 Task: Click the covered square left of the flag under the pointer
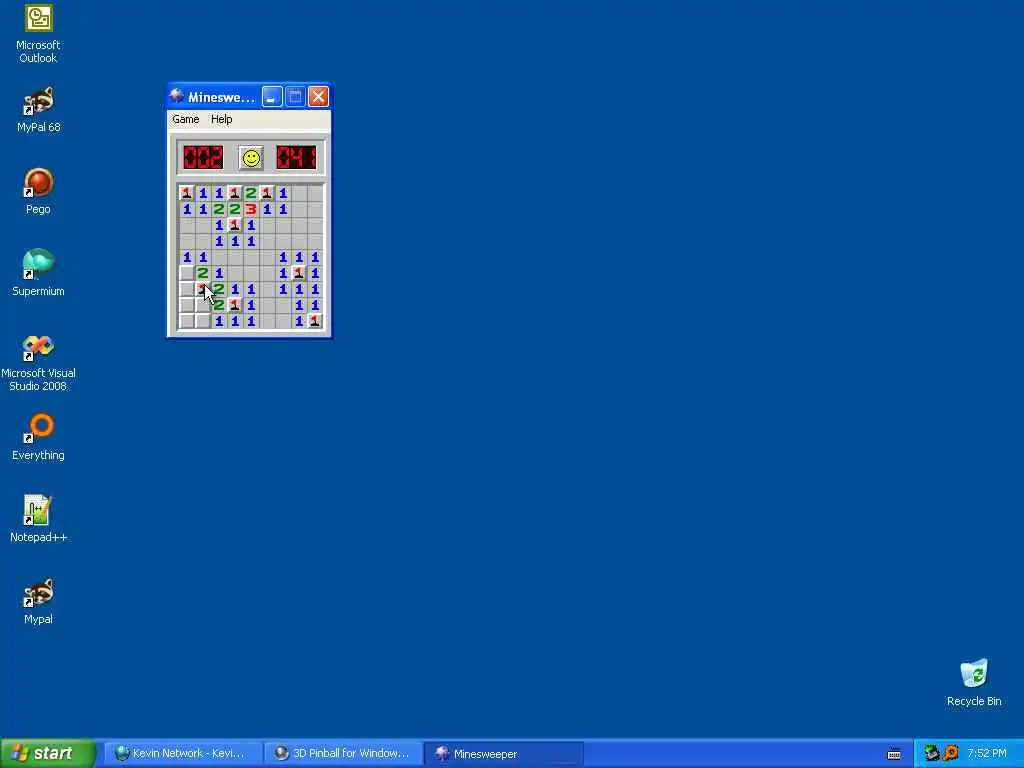pyautogui.click(x=187, y=289)
